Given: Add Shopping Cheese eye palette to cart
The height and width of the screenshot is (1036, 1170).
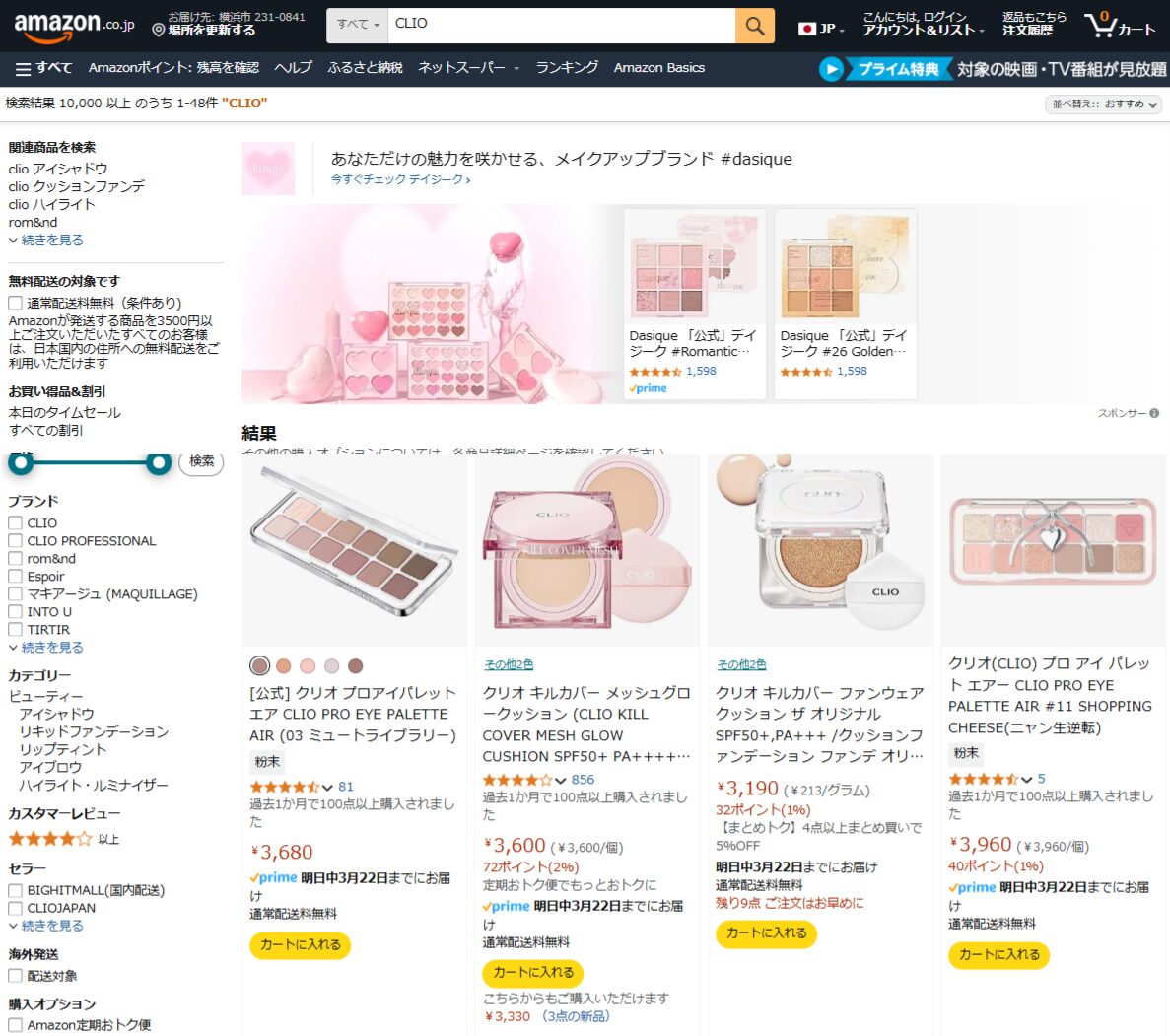Looking at the screenshot, I should pyautogui.click(x=998, y=954).
